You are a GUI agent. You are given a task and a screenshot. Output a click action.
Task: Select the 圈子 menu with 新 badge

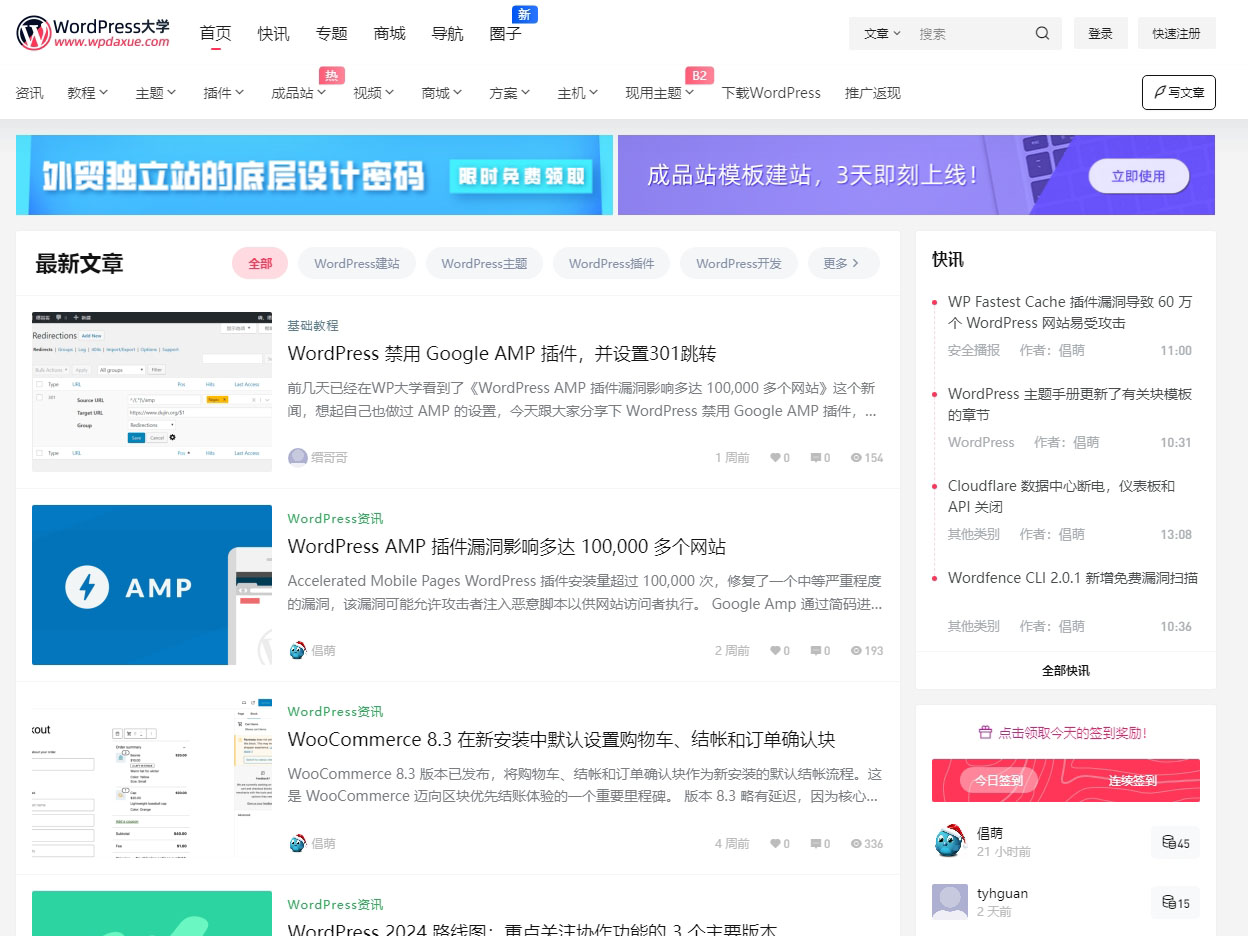pos(506,33)
